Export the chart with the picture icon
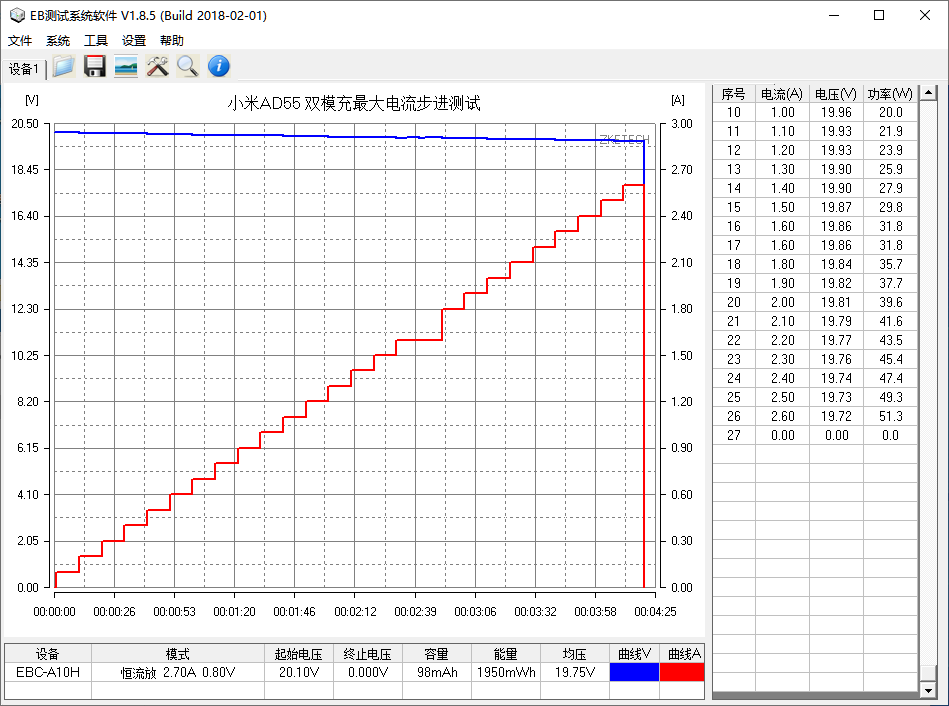The width and height of the screenshot is (949, 706). click(x=126, y=66)
